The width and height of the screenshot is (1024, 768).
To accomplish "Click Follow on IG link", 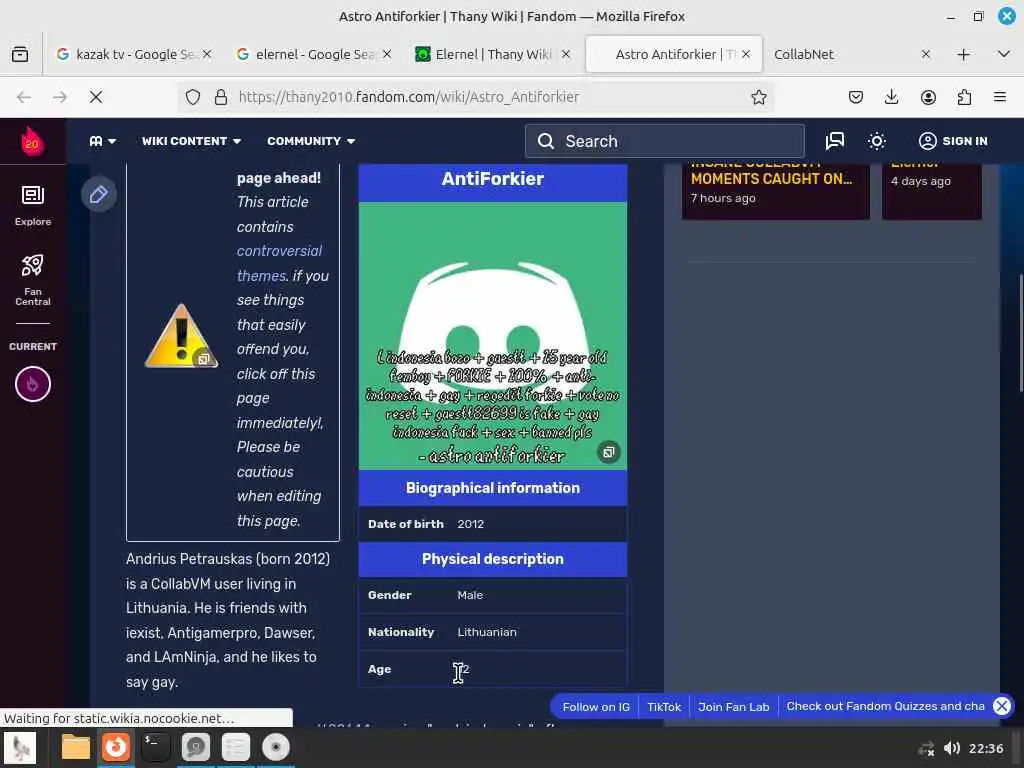I will pos(596,707).
